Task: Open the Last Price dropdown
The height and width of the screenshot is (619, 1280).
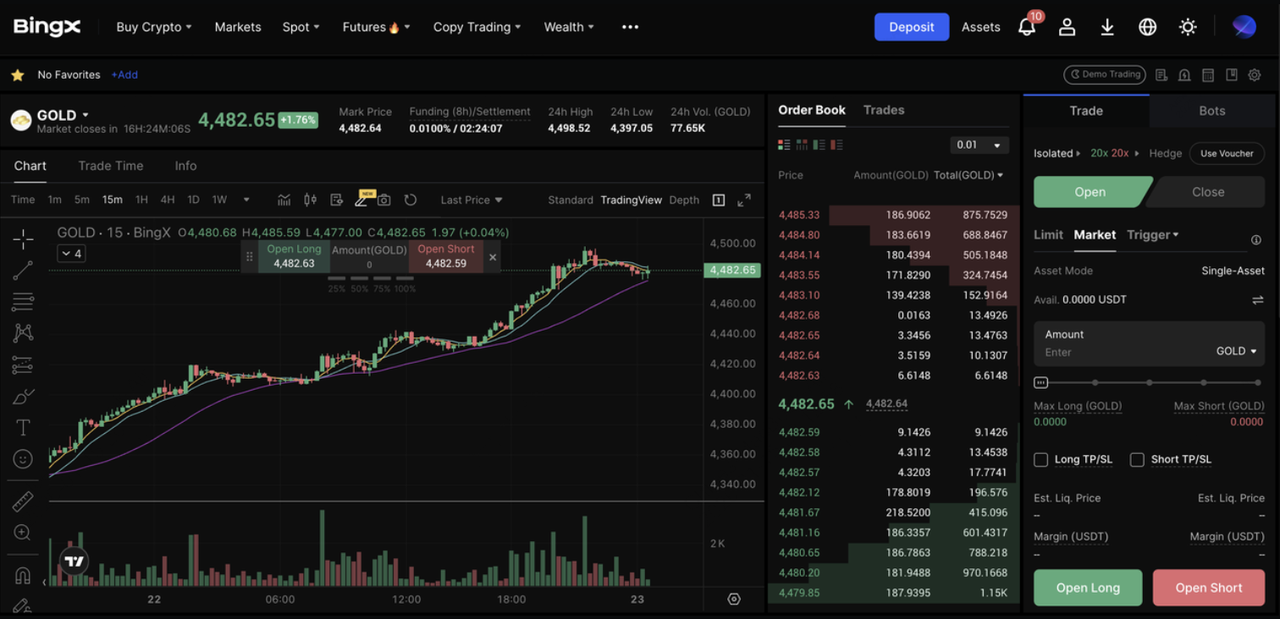Action: [x=471, y=200]
